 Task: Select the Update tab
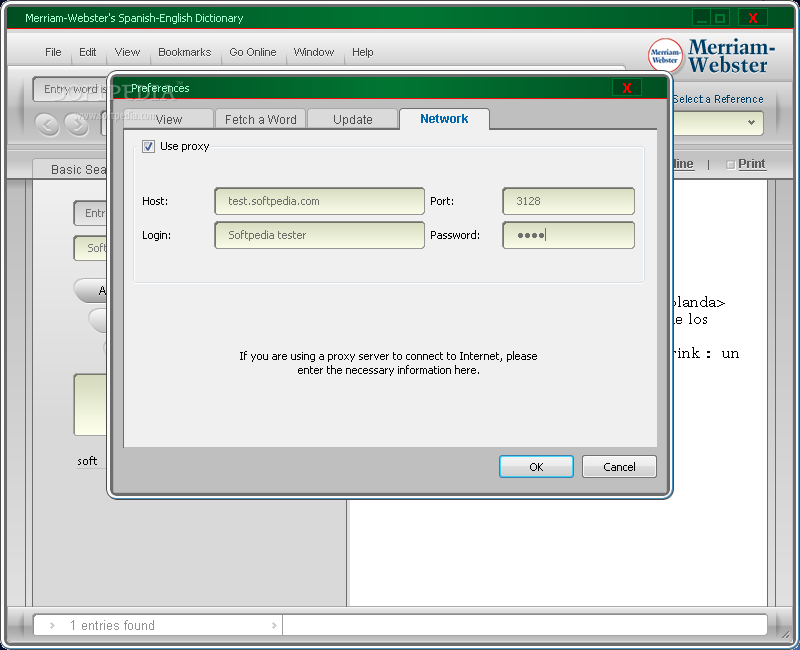[353, 119]
